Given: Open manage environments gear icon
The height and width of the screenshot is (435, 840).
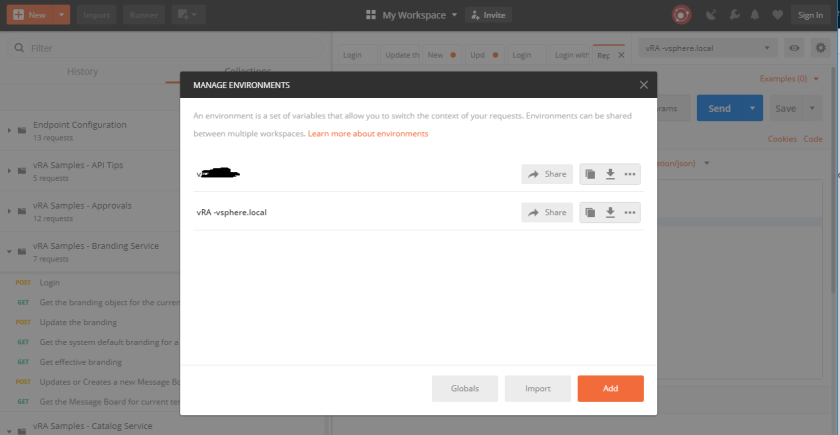Looking at the screenshot, I should [x=821, y=48].
